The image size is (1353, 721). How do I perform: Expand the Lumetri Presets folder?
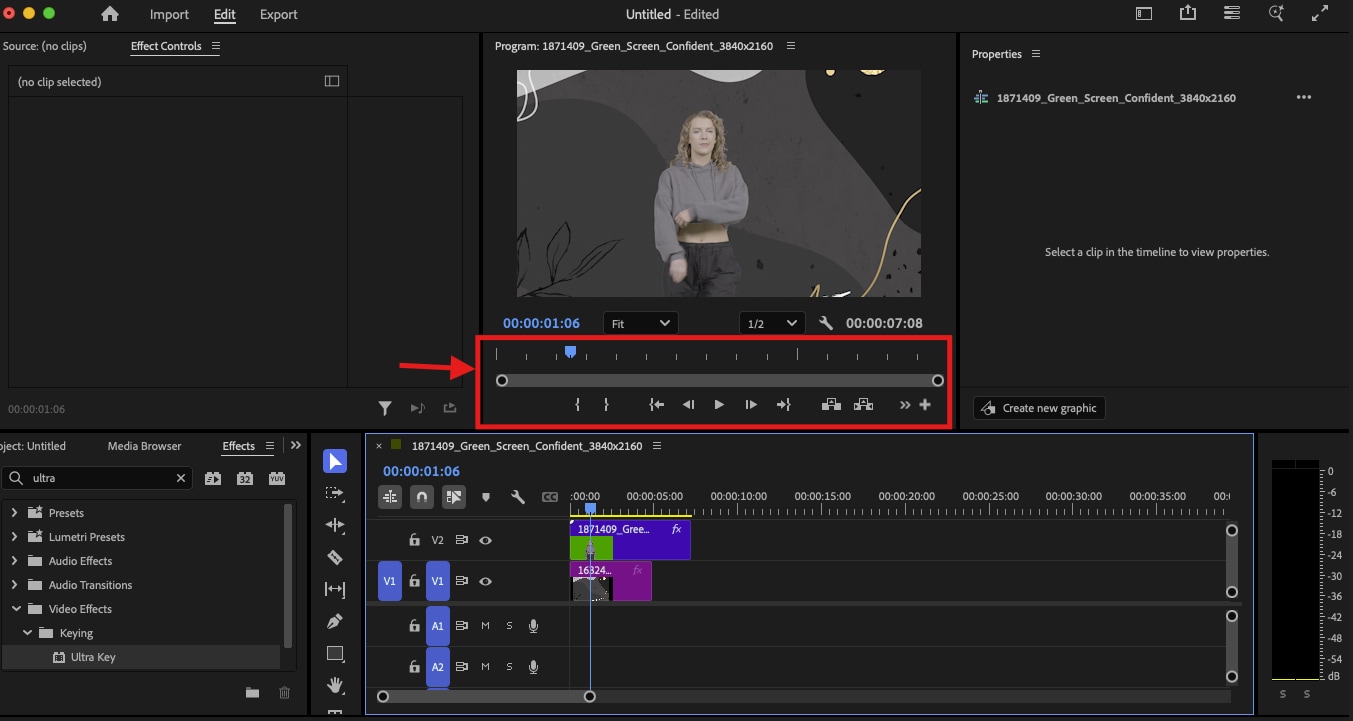[x=14, y=537]
